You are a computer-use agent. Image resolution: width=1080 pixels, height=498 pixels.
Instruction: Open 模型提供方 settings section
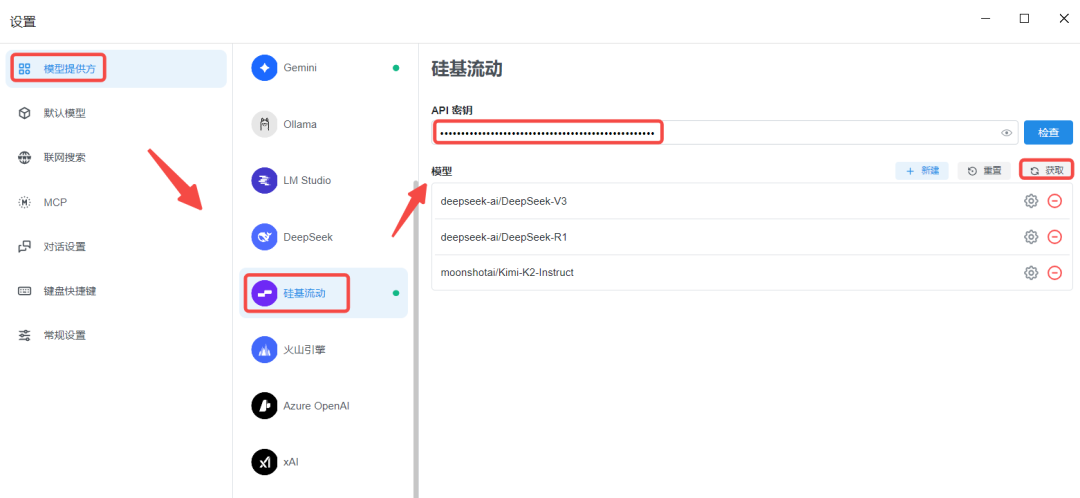pos(116,69)
